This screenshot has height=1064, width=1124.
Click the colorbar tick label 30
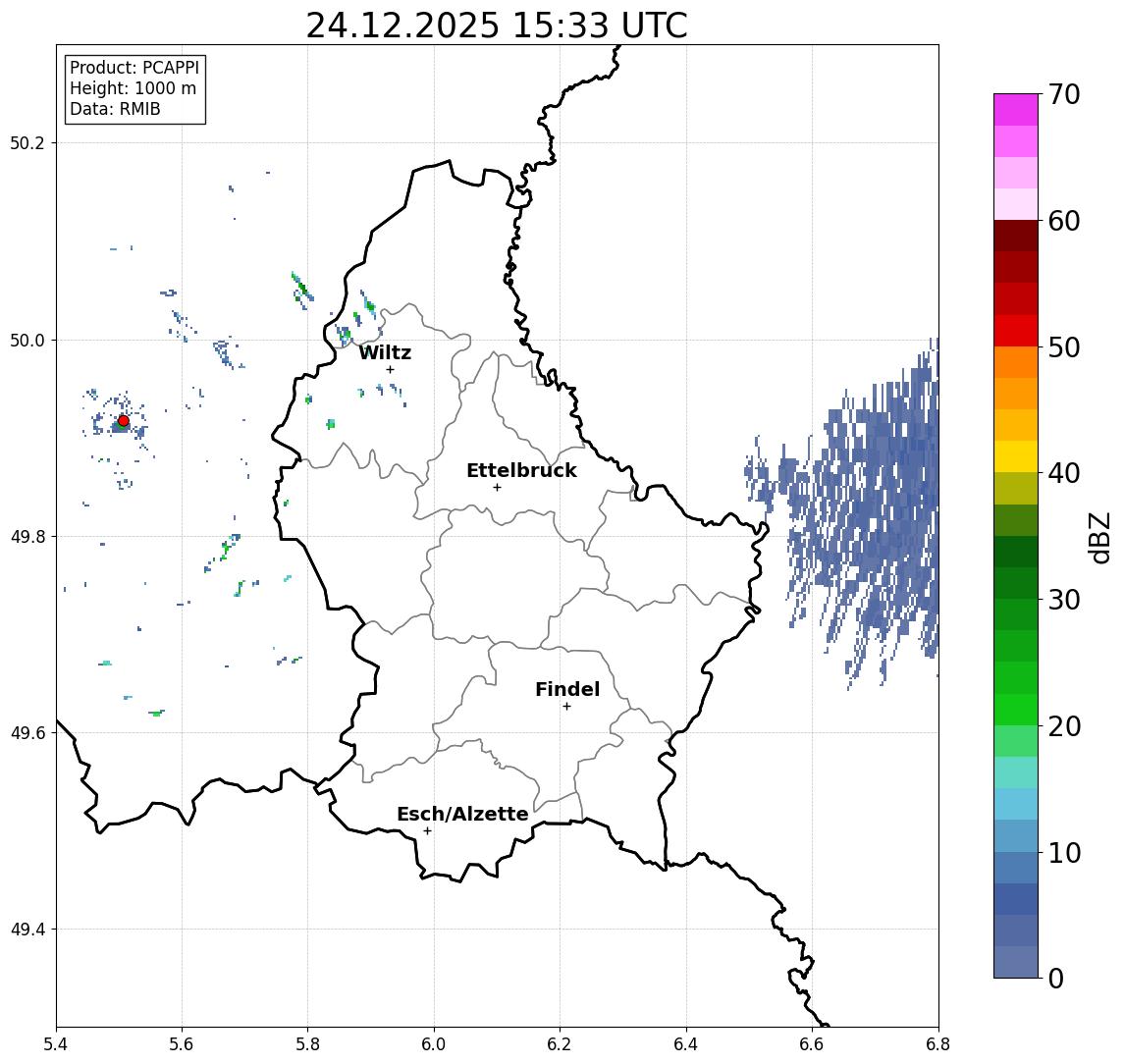coord(1064,600)
